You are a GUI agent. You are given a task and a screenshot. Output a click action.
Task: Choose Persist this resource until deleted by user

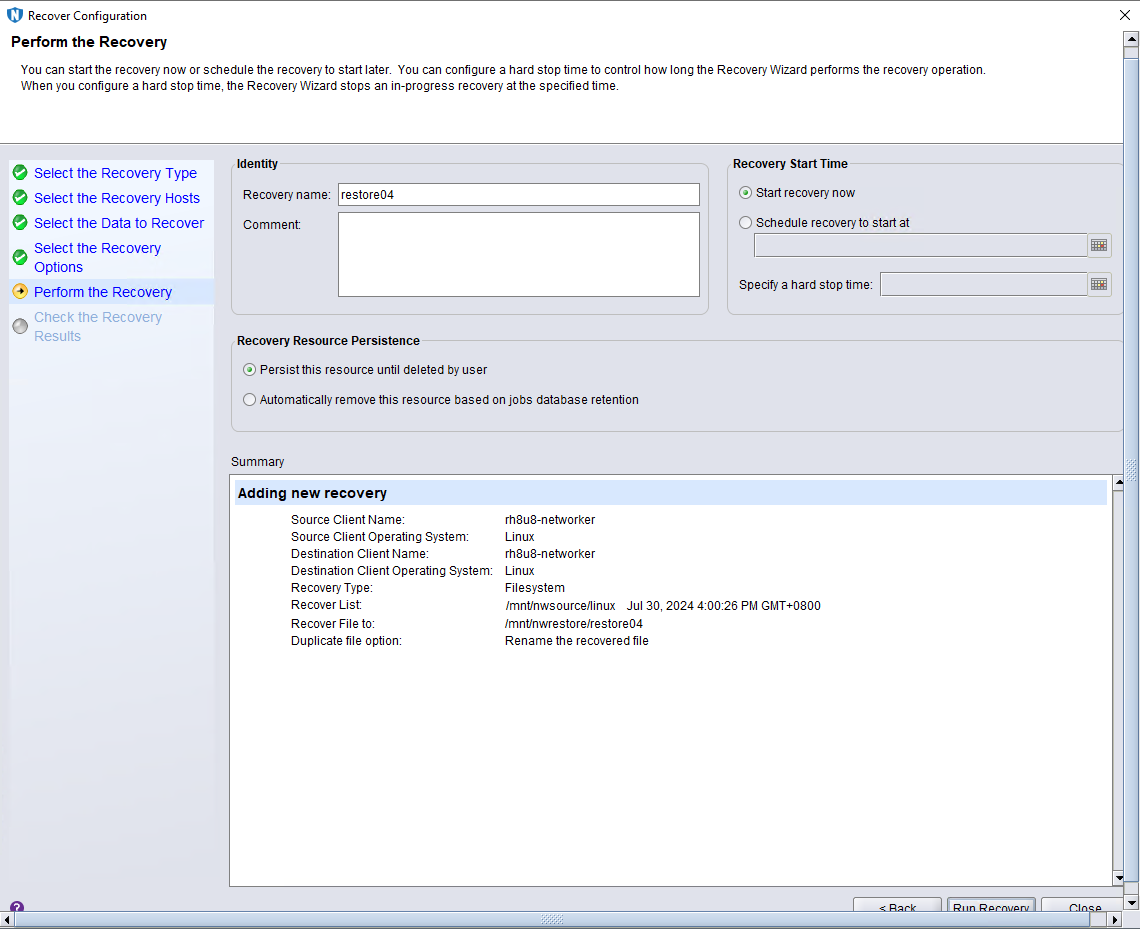[249, 370]
